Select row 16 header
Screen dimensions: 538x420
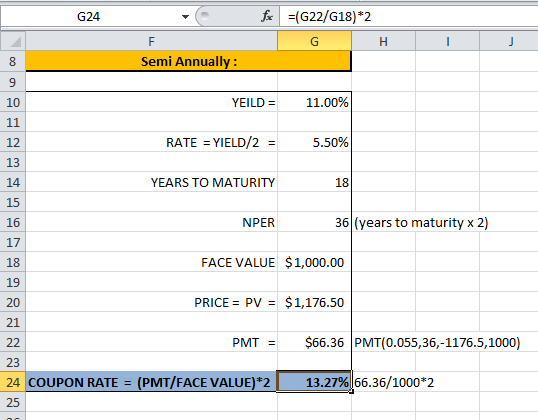(13, 222)
